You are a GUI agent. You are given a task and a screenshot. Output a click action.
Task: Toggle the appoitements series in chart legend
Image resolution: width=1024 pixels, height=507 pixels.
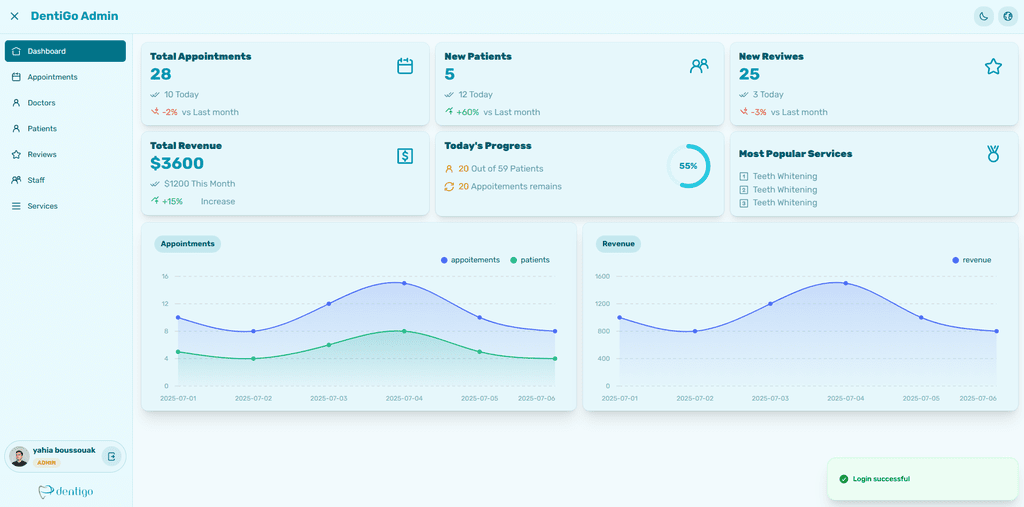click(470, 260)
